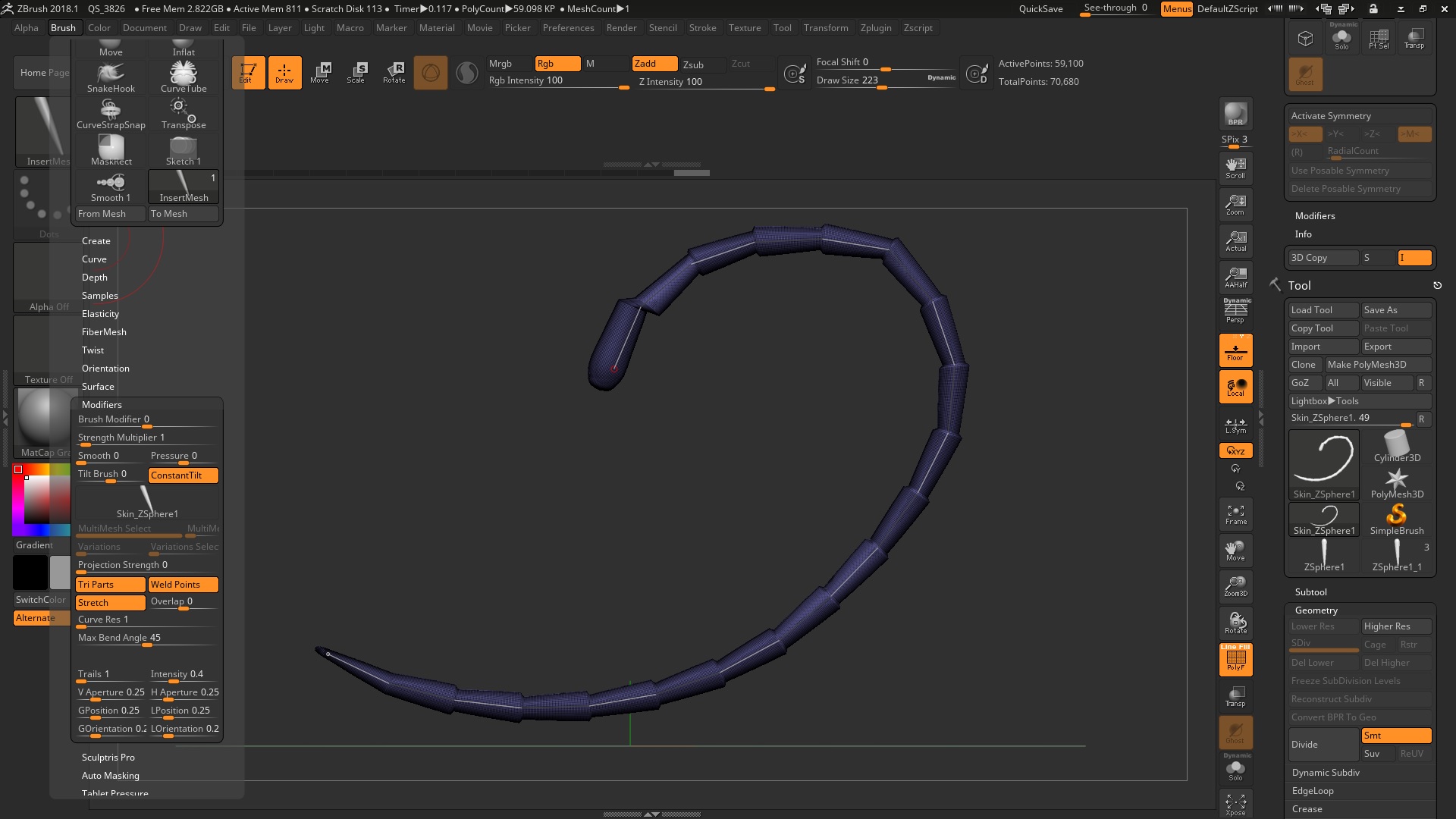Select the Cylinder3D tool thumbnail
This screenshot has height=819, width=1456.
1397,447
